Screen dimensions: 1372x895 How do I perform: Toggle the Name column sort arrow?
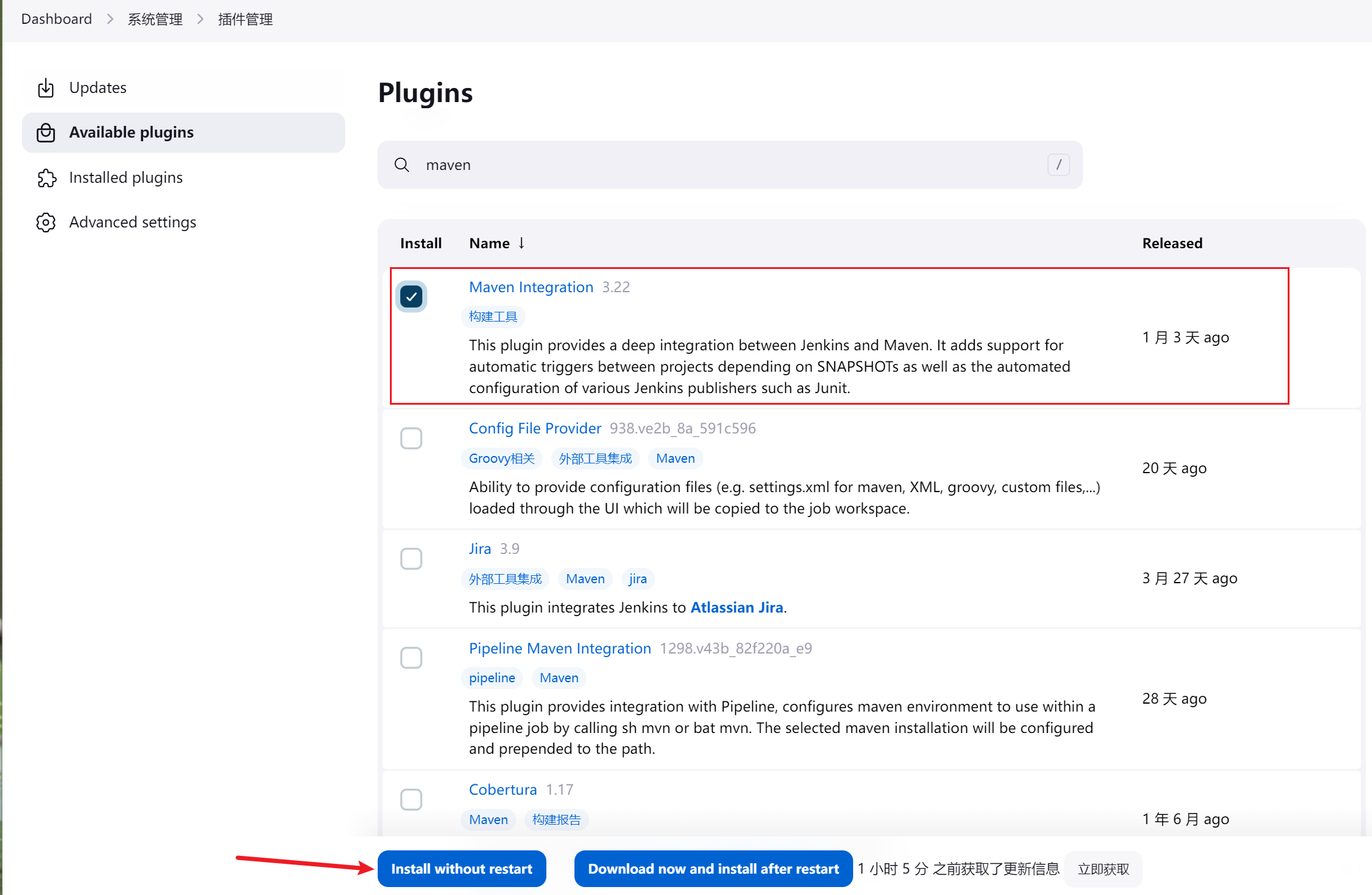521,243
